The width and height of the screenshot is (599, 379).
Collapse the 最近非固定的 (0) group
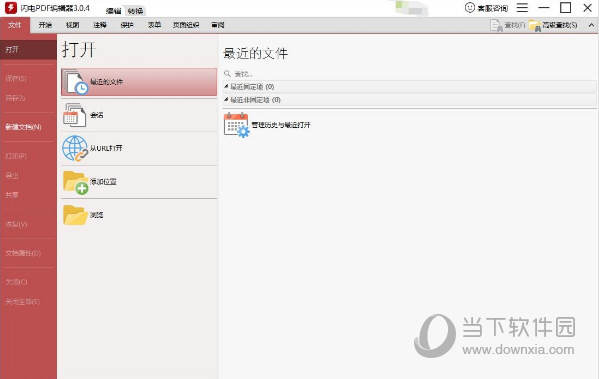tap(226, 100)
